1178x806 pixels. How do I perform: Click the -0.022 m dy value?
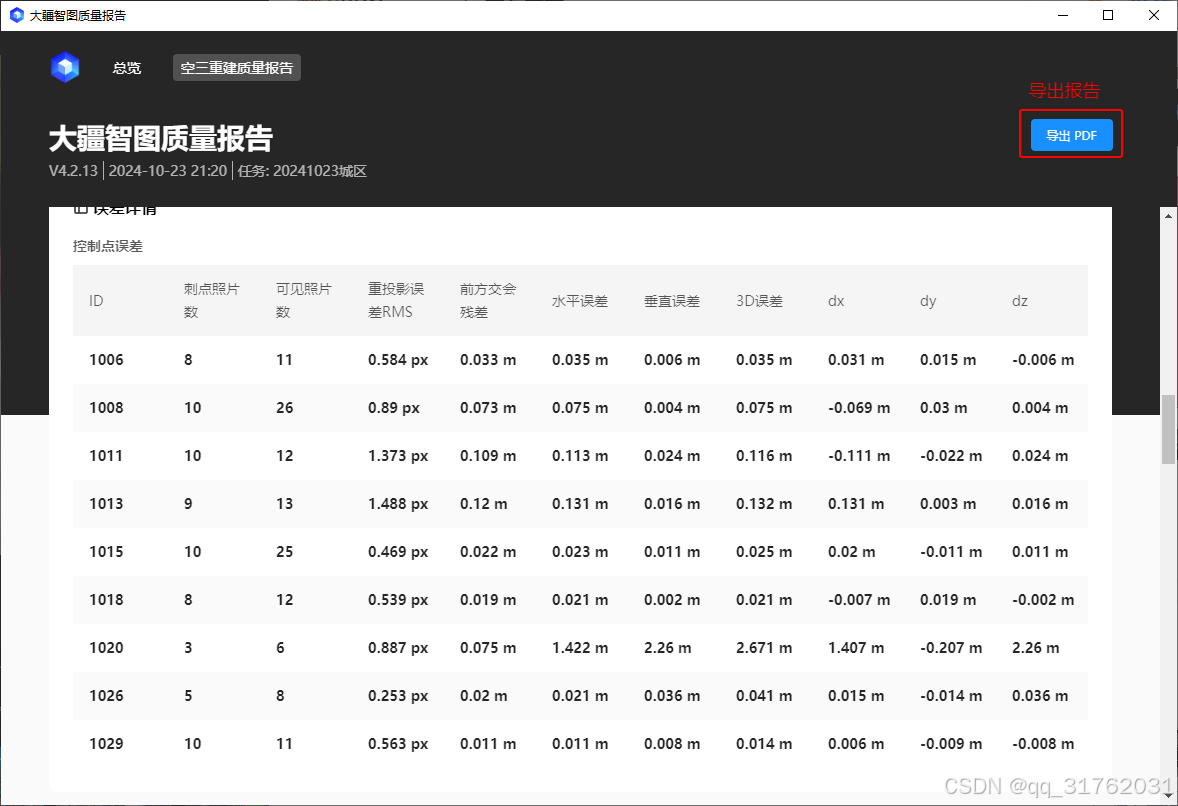click(951, 456)
